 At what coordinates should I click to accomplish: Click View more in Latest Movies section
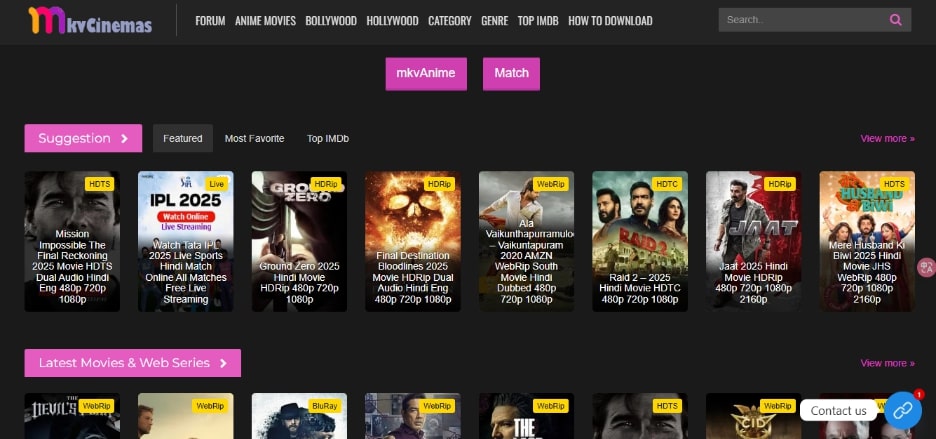(887, 363)
